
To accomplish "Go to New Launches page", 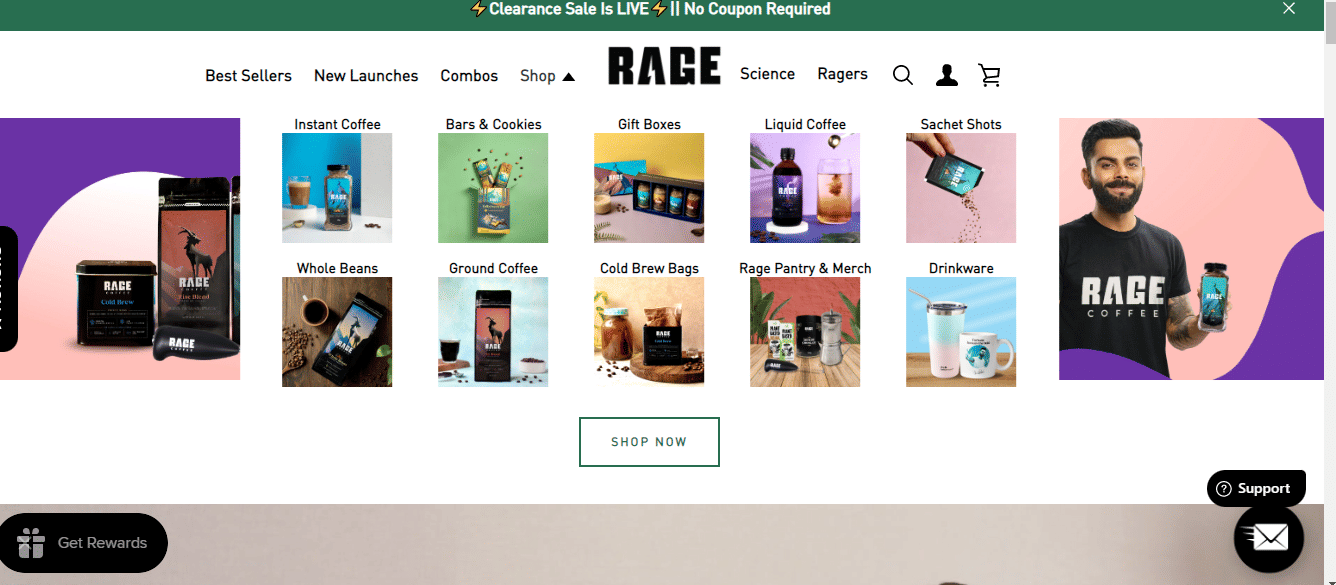I will (x=366, y=76).
